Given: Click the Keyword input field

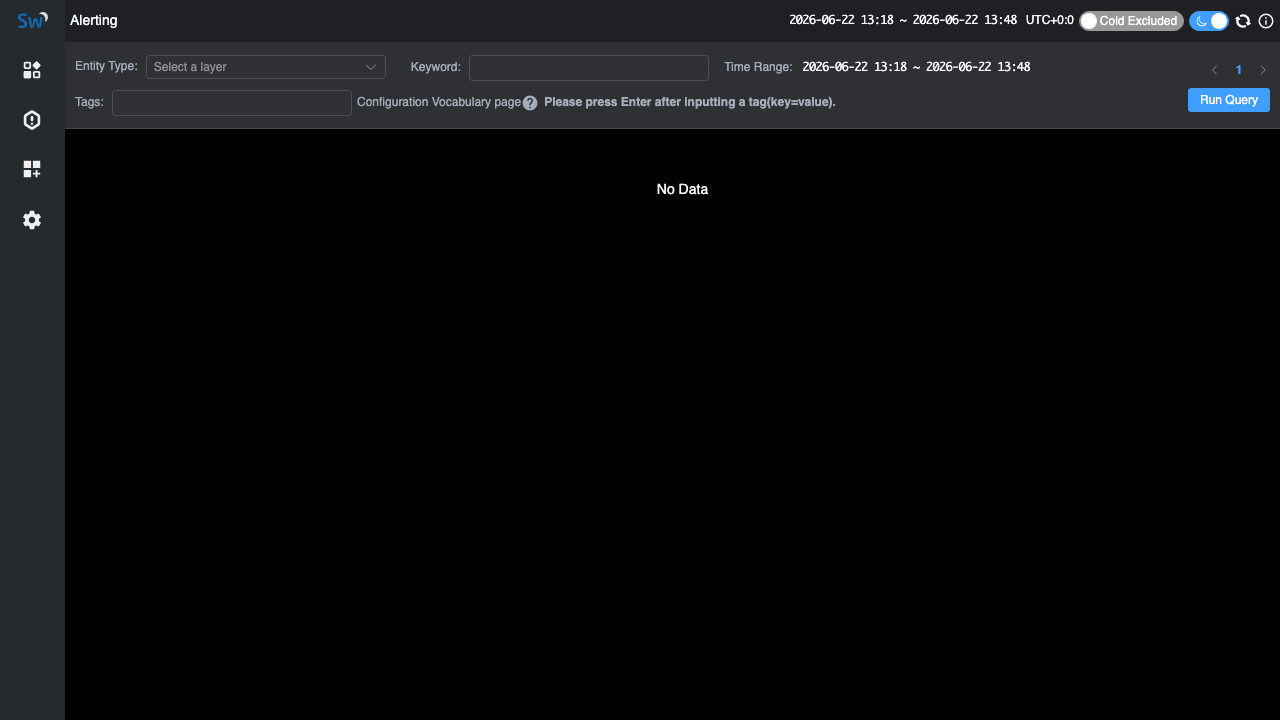Looking at the screenshot, I should pos(589,68).
